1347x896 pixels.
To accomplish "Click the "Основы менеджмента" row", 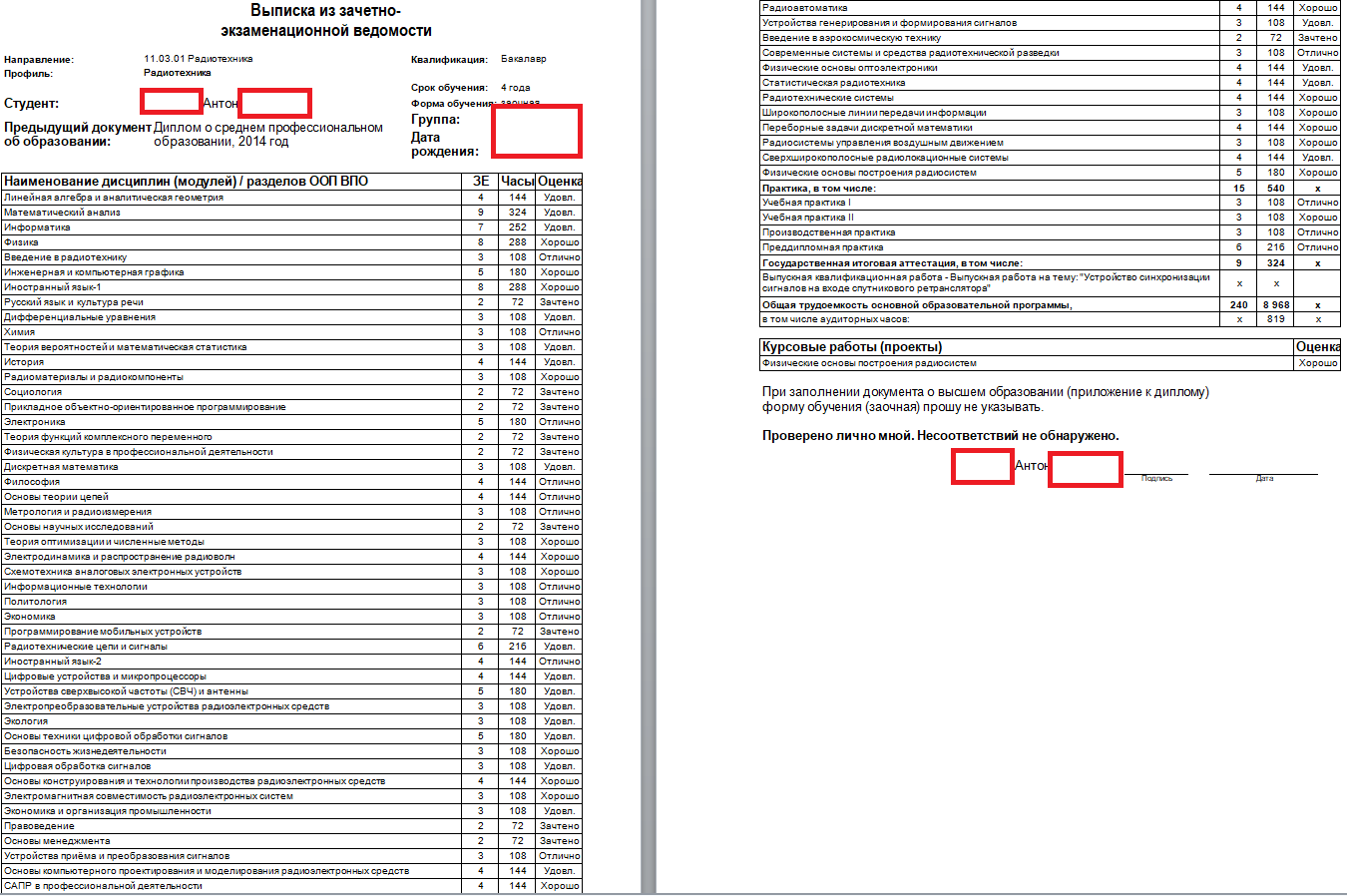I will point(291,841).
